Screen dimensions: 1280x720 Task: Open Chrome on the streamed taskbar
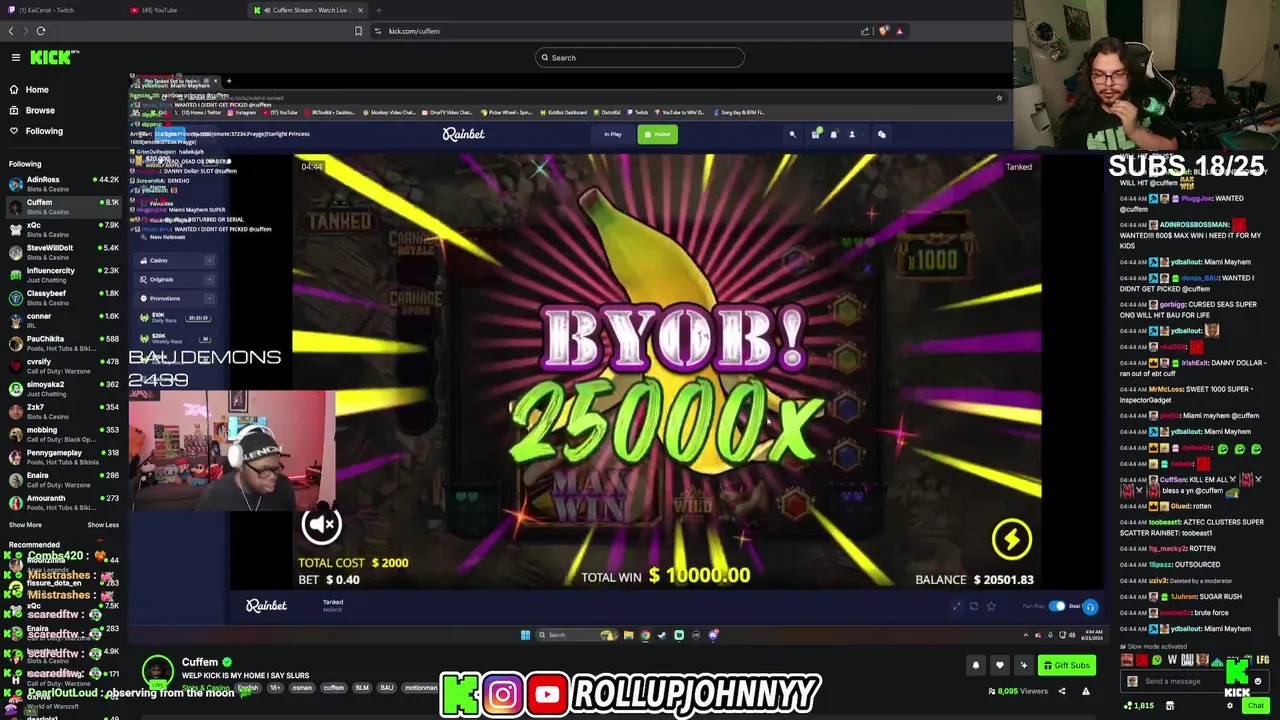(x=645, y=635)
